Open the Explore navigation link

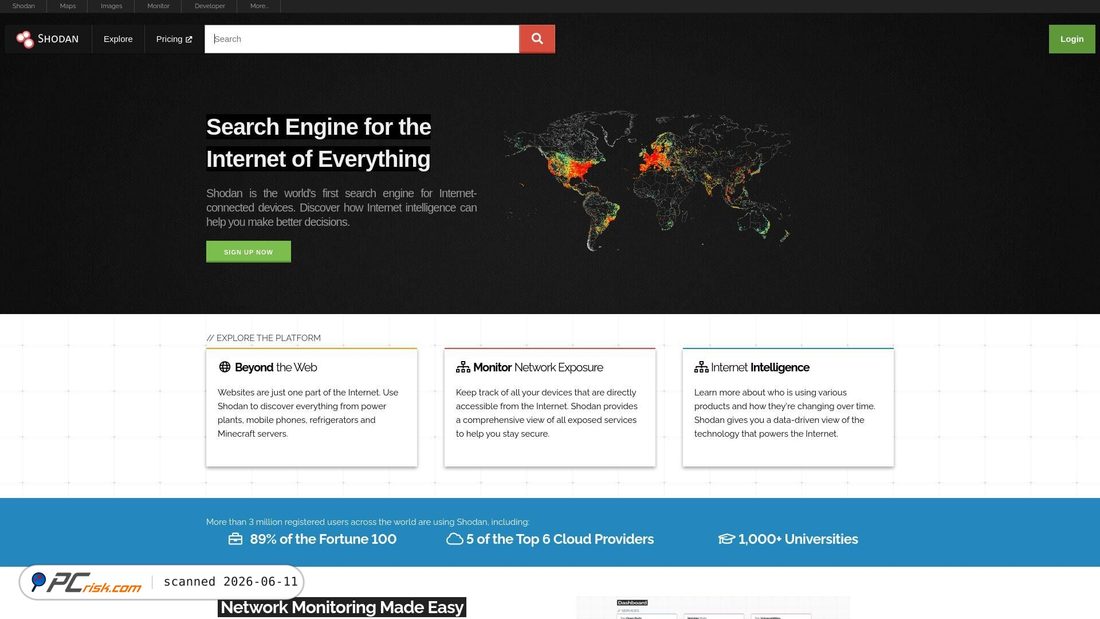118,39
